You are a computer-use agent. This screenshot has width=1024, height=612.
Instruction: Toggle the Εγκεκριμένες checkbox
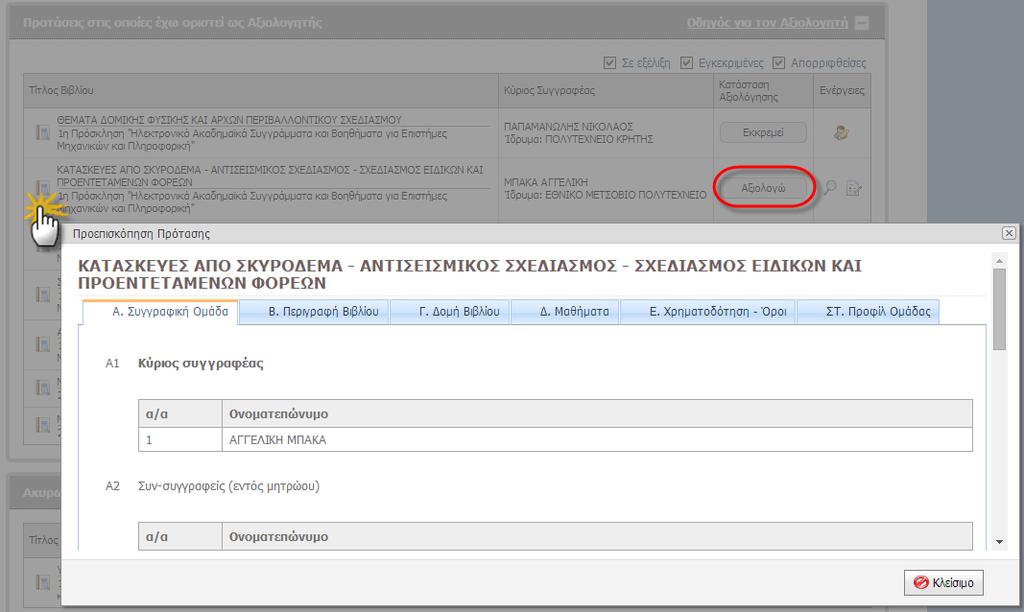click(x=686, y=63)
